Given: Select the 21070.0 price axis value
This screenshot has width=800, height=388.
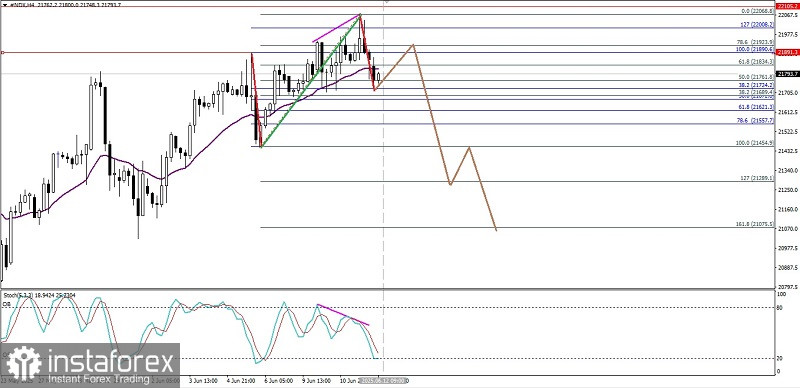Looking at the screenshot, I should (787, 228).
